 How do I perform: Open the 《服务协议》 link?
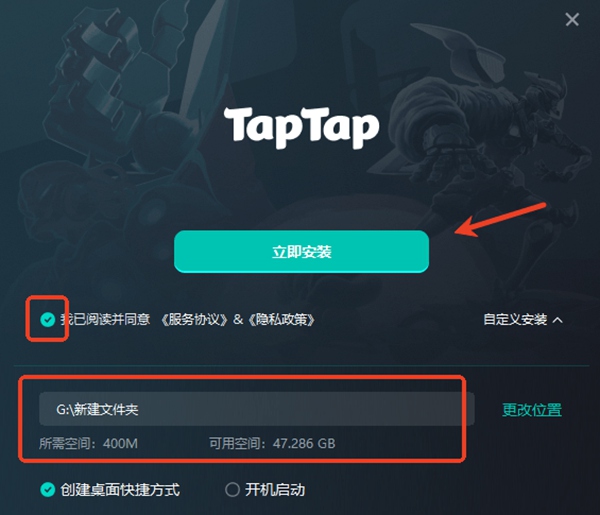194,319
